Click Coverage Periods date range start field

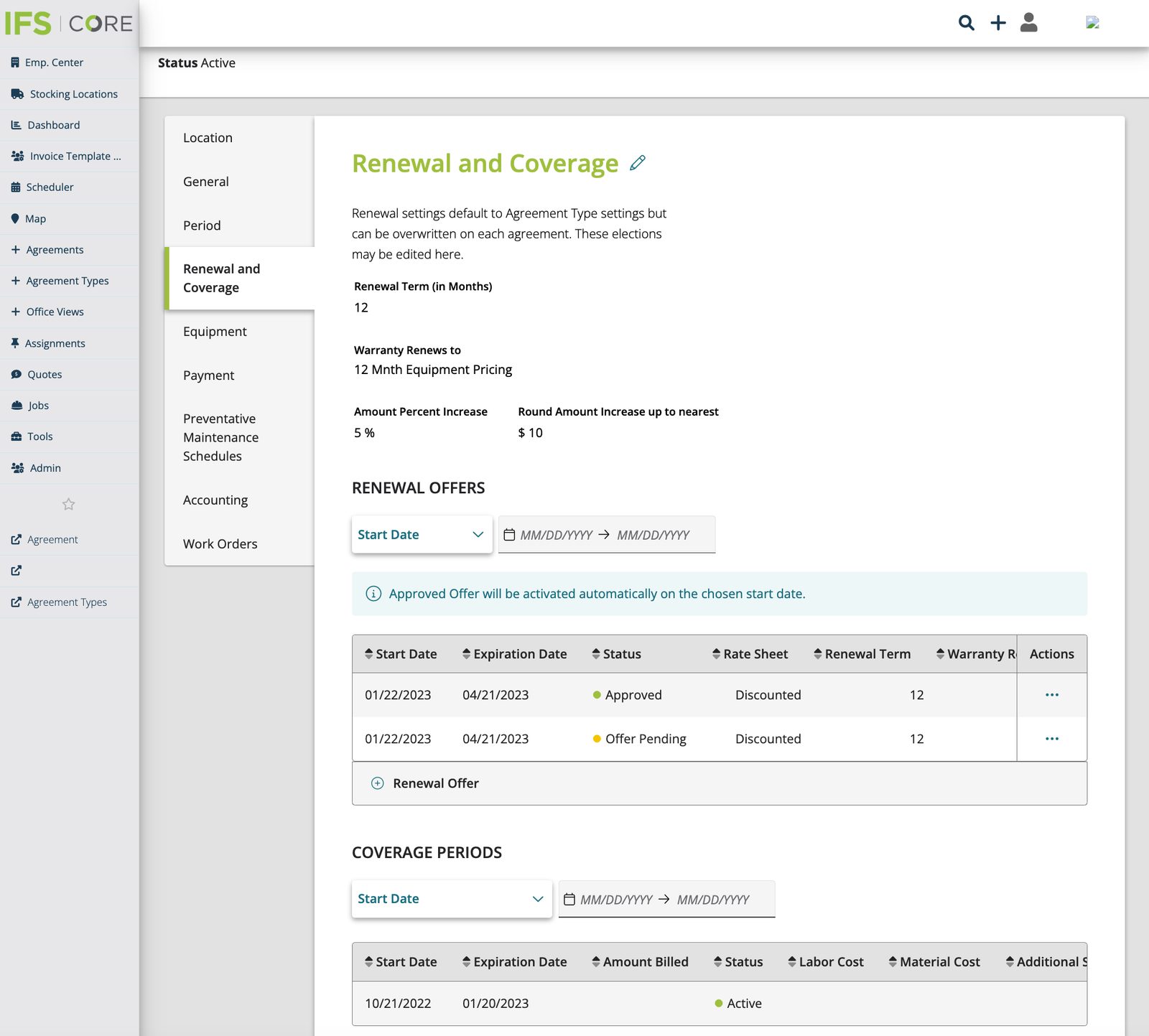click(616, 900)
